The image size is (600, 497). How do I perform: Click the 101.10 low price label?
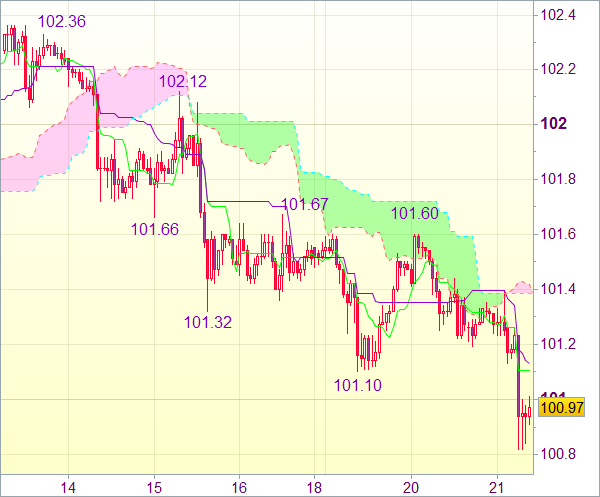[358, 385]
